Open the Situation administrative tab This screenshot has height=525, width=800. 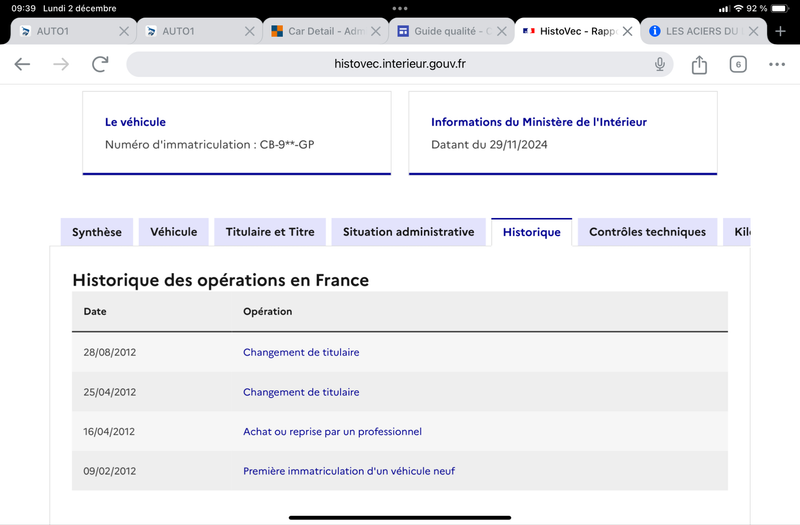(408, 232)
